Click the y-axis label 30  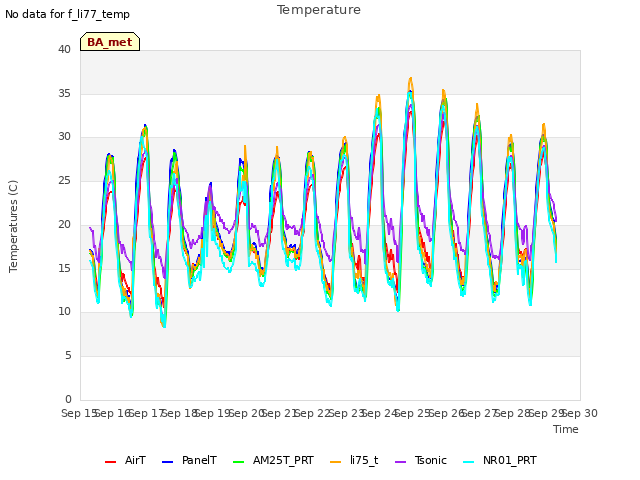[x=64, y=136]
